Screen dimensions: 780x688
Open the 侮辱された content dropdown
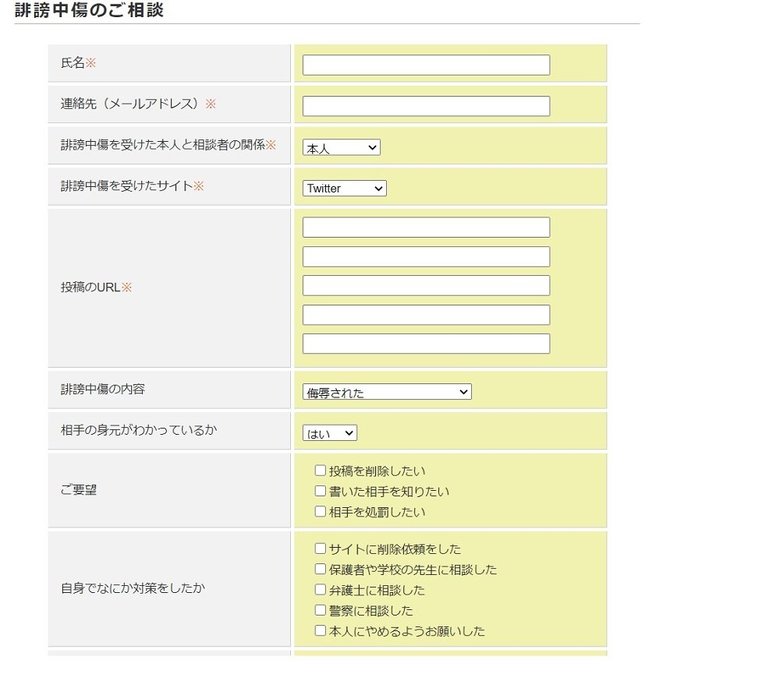pos(387,392)
